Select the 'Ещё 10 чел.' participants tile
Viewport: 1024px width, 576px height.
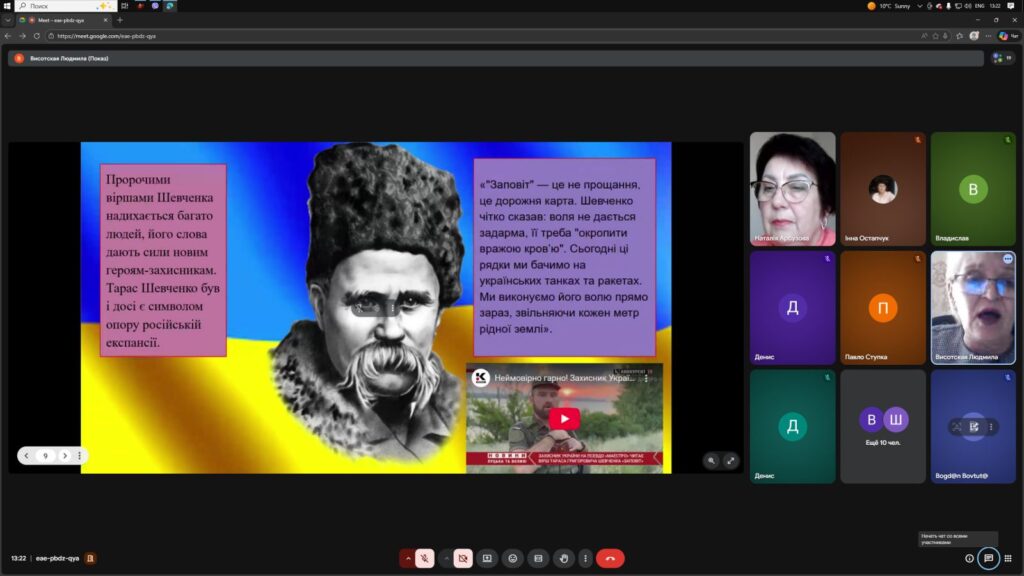tap(882, 426)
